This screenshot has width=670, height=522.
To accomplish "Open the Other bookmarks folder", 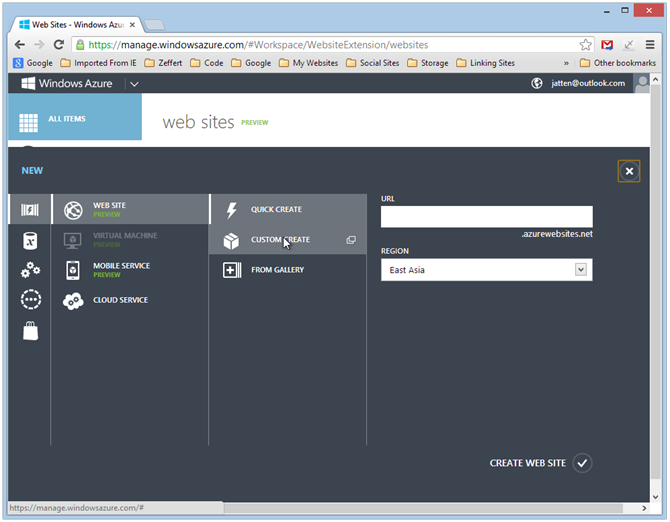I will (618, 63).
